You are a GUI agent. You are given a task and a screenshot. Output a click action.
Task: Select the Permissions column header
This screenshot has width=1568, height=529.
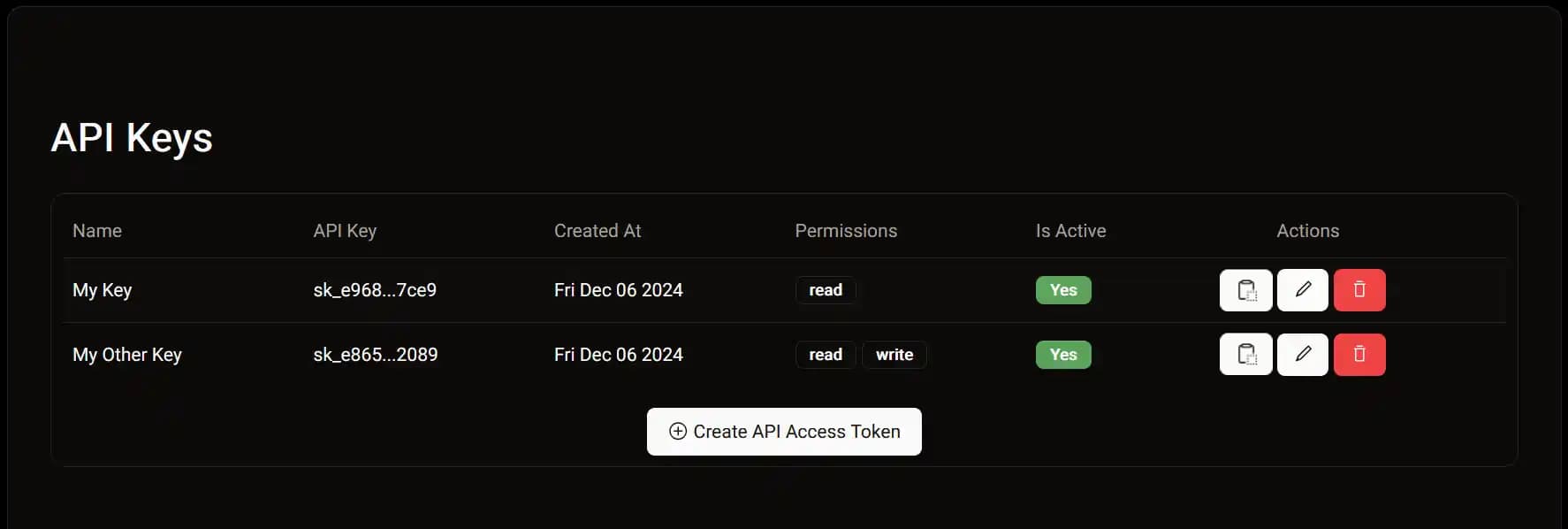(845, 230)
